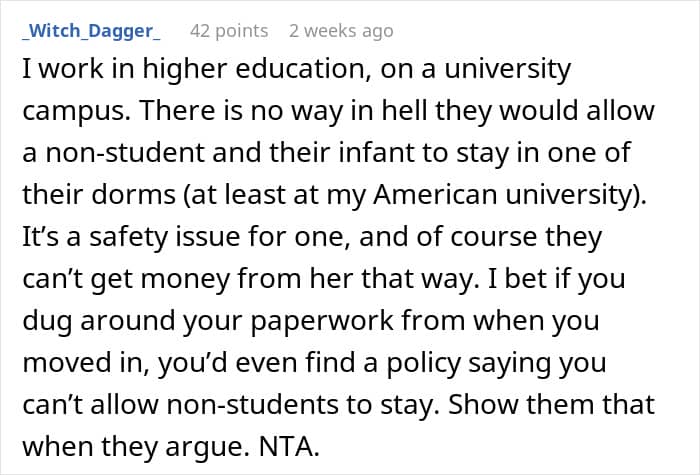This screenshot has height=475, width=700.
Task: Click the phrase "I bet if you"
Action: click(x=557, y=279)
